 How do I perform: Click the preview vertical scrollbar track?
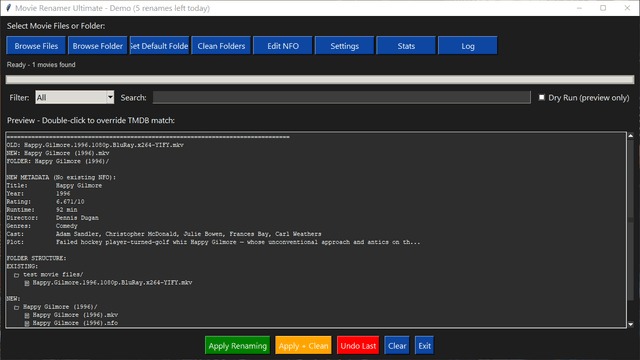point(631,230)
